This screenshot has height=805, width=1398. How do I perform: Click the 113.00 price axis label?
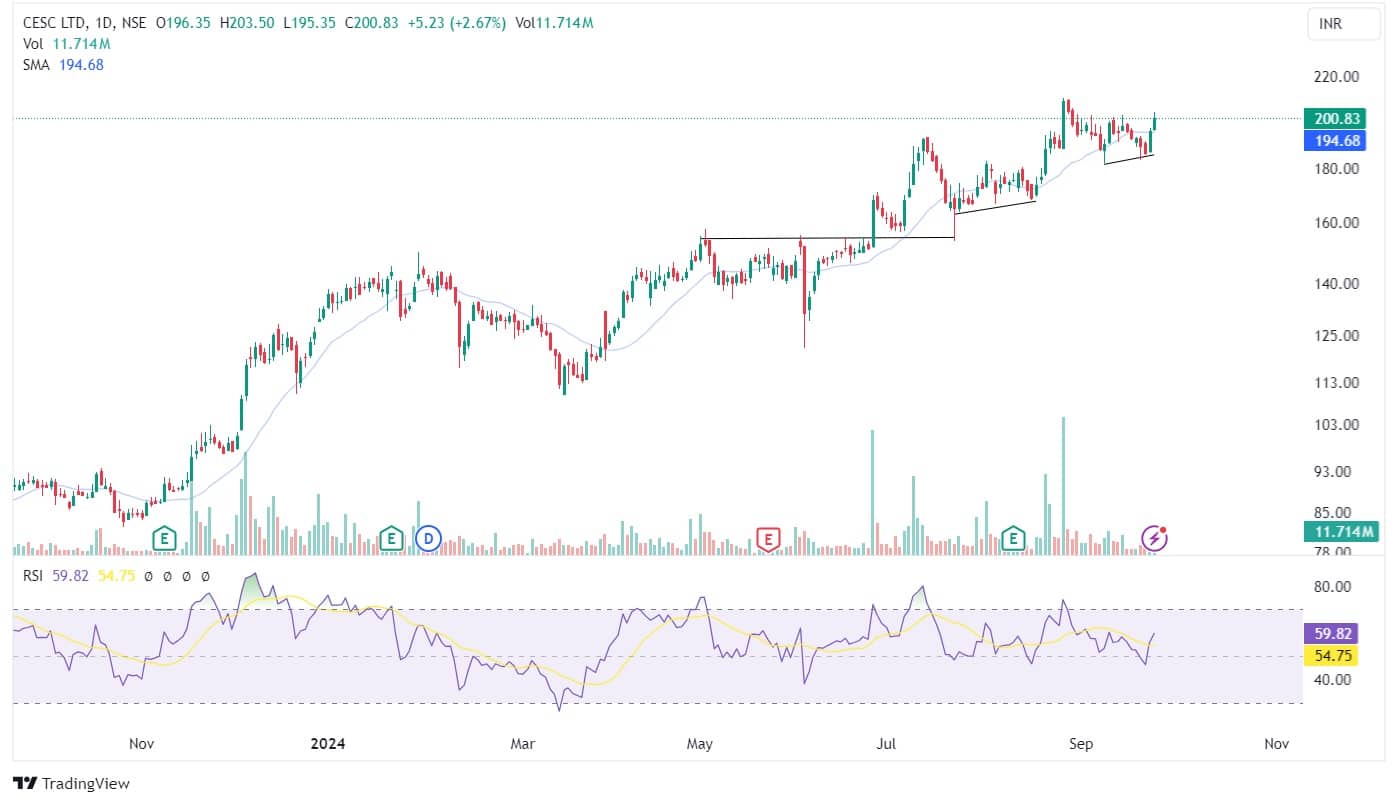1337,382
